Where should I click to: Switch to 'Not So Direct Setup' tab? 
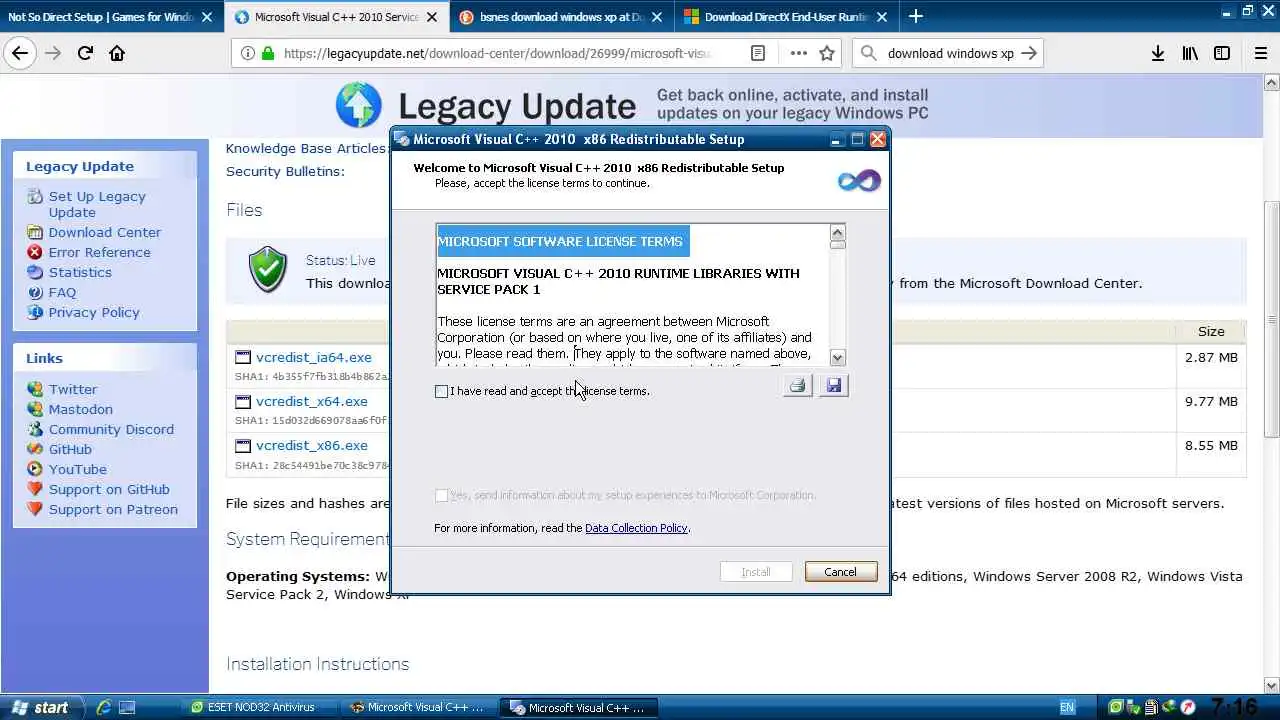pyautogui.click(x=110, y=17)
